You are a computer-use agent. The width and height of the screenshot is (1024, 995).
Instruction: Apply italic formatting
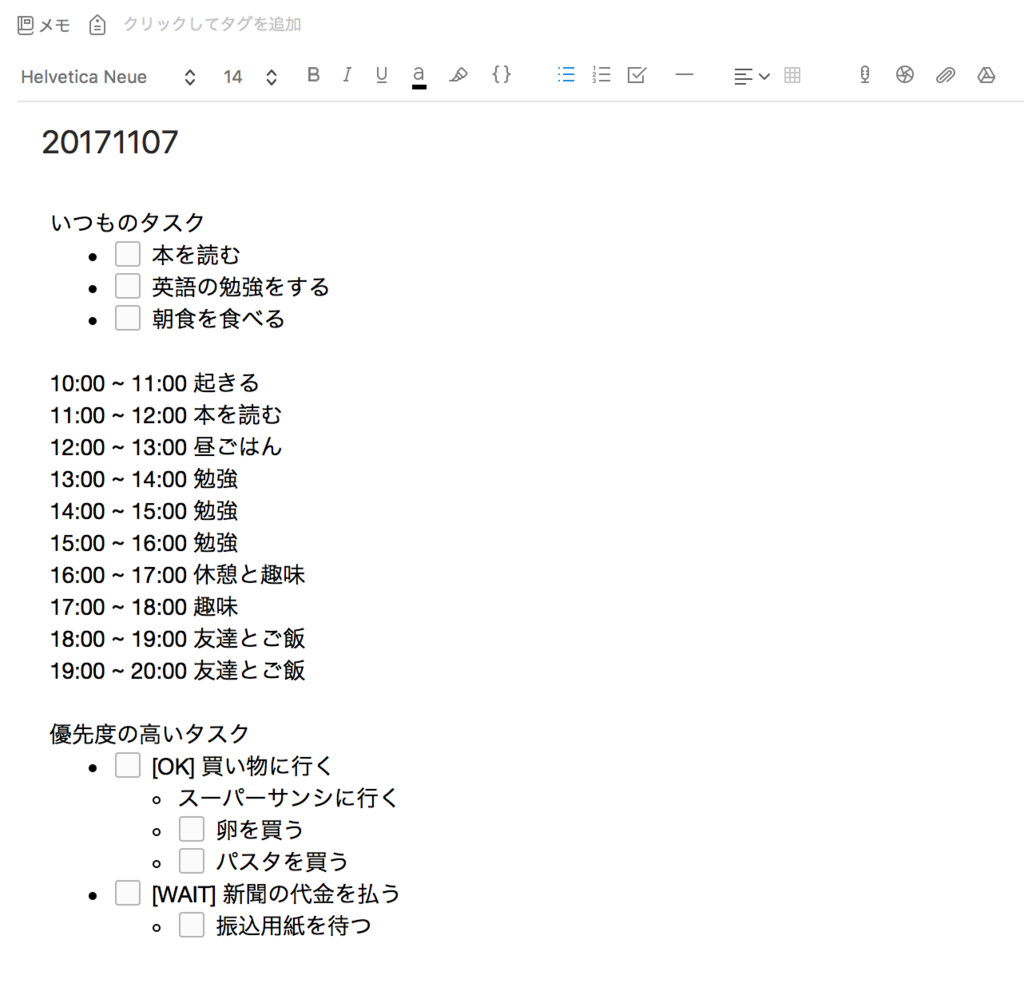[x=347, y=75]
